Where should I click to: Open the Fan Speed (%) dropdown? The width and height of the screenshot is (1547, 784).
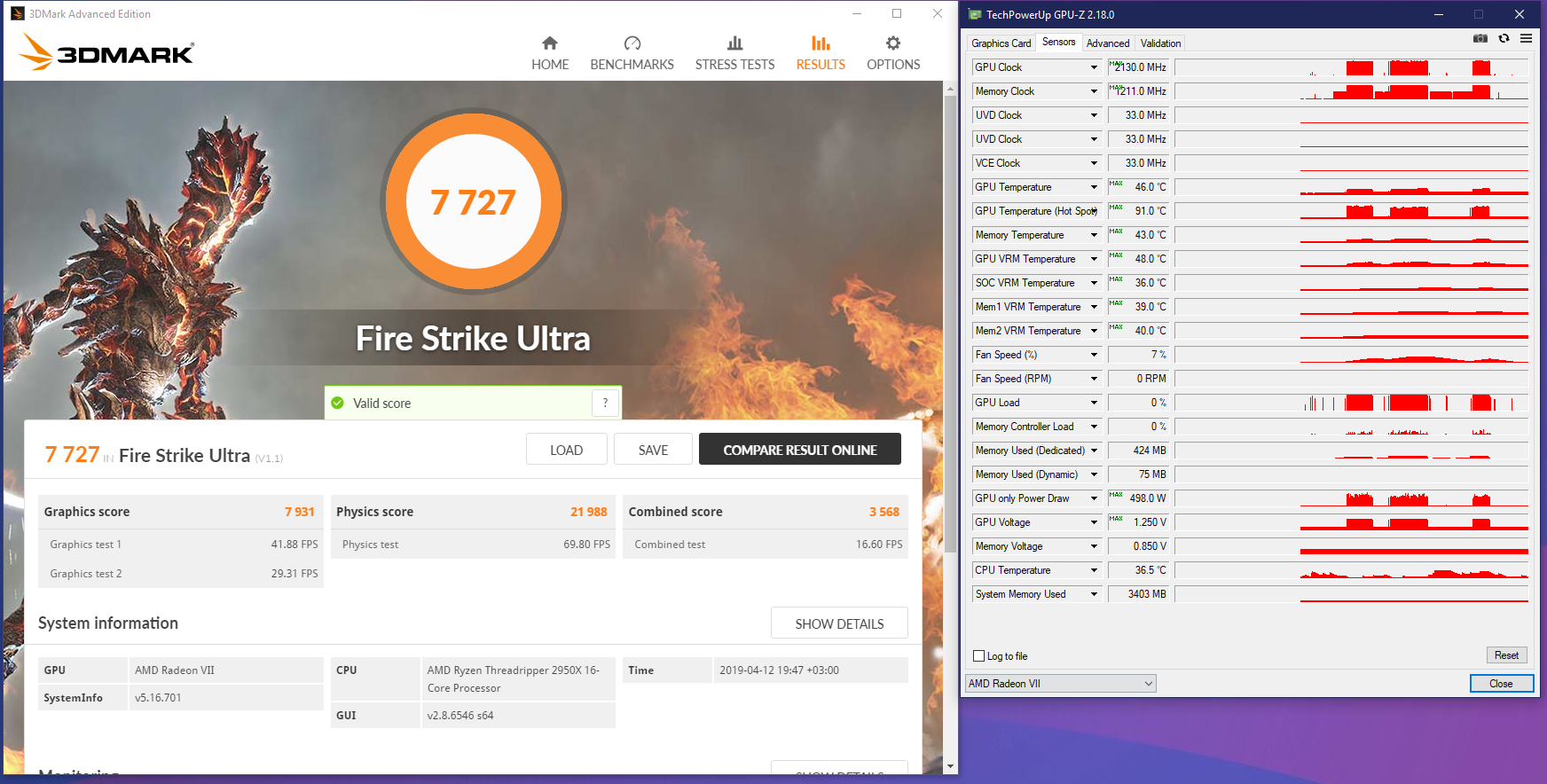tap(1094, 355)
